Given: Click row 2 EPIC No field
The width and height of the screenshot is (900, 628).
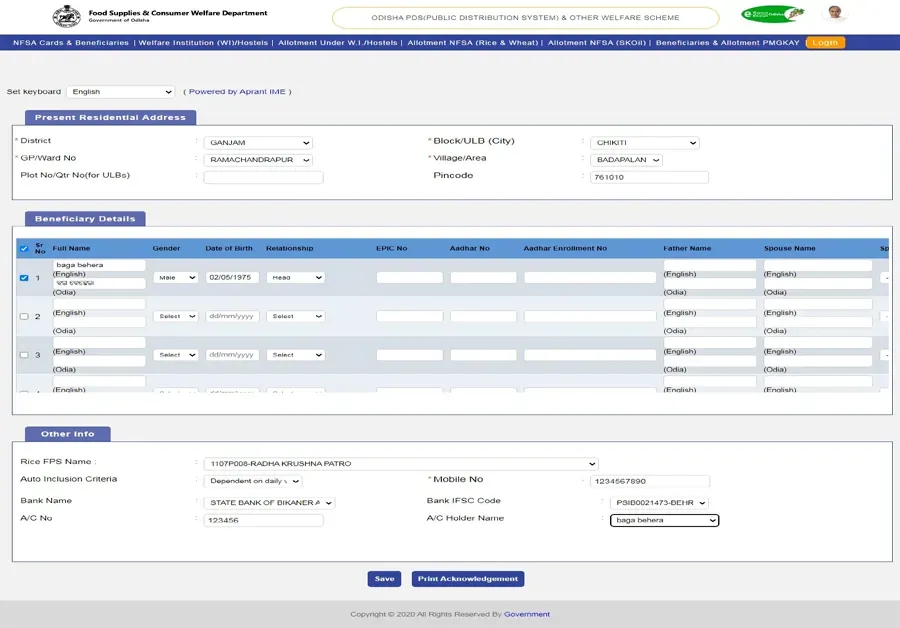Looking at the screenshot, I should pyautogui.click(x=410, y=316).
